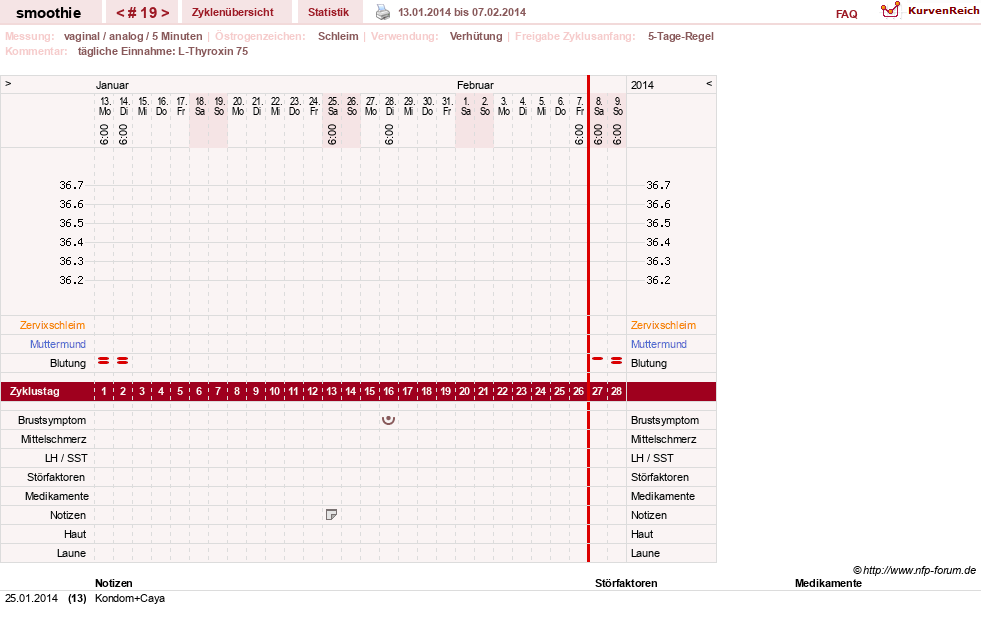Open the Statistik tab
This screenshot has width=981, height=622.
click(328, 12)
